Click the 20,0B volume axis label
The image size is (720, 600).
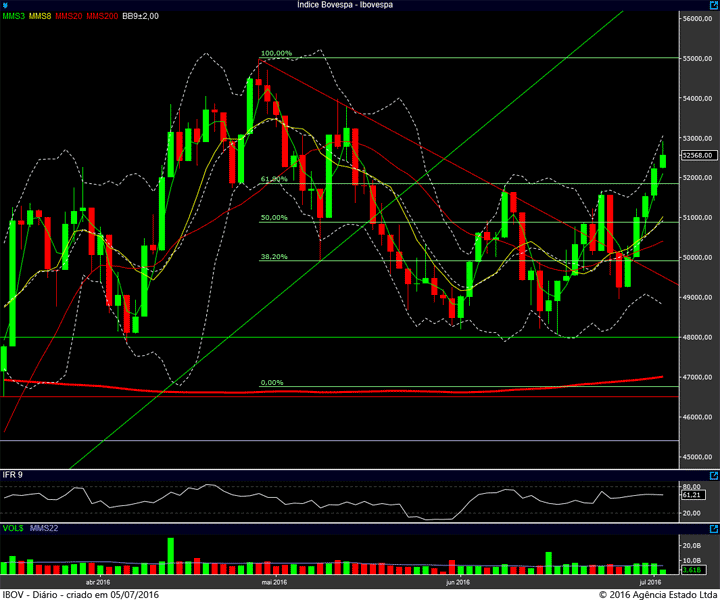692,545
